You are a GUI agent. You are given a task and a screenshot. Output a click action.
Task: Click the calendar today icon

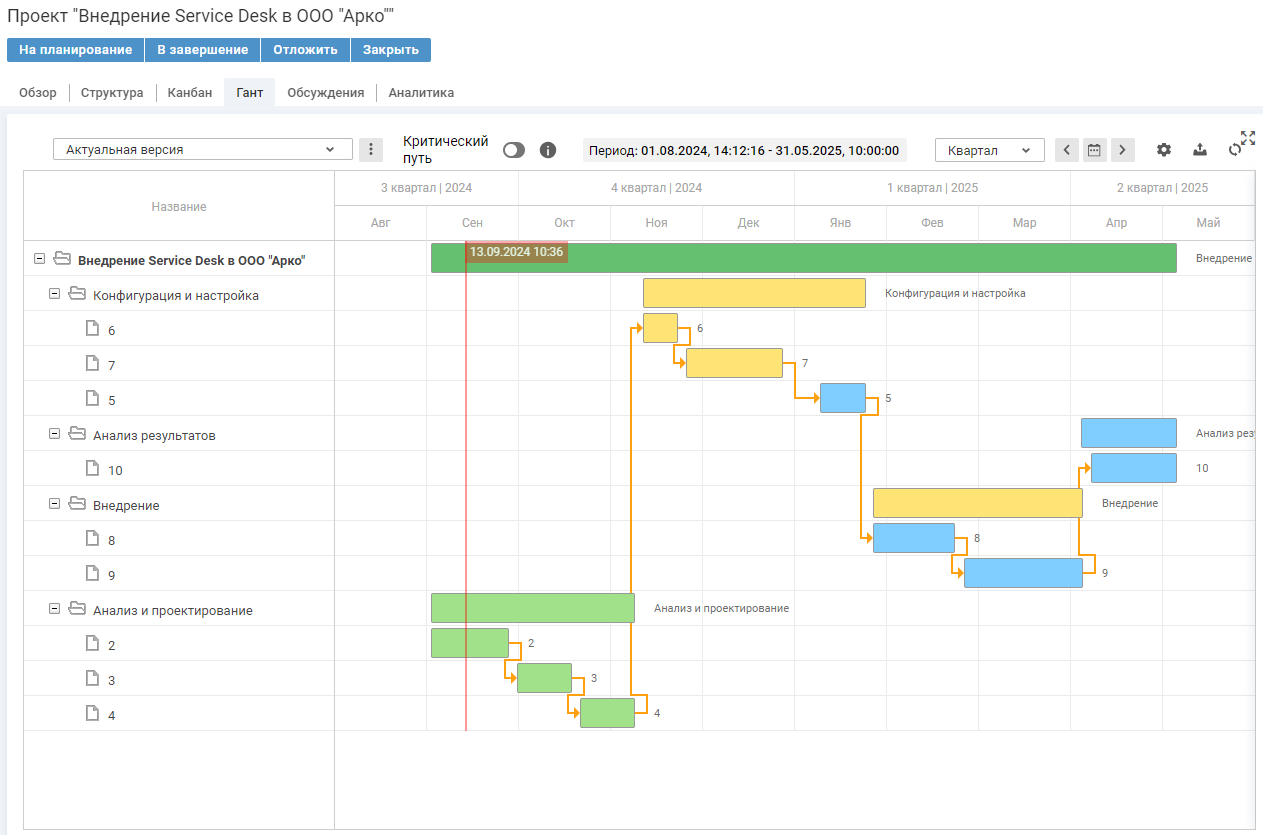[1094, 150]
